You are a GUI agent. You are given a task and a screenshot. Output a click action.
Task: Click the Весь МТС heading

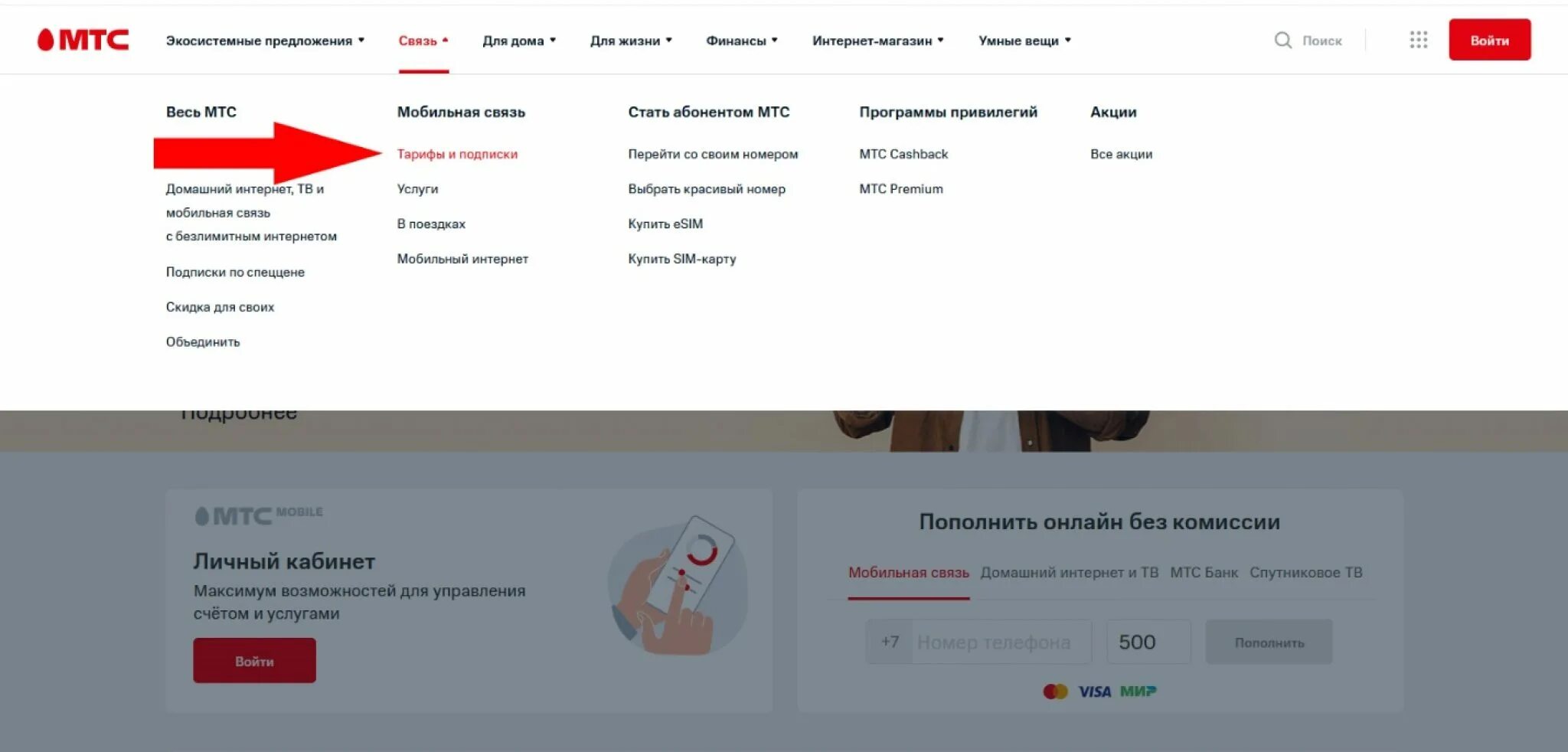pos(201,112)
